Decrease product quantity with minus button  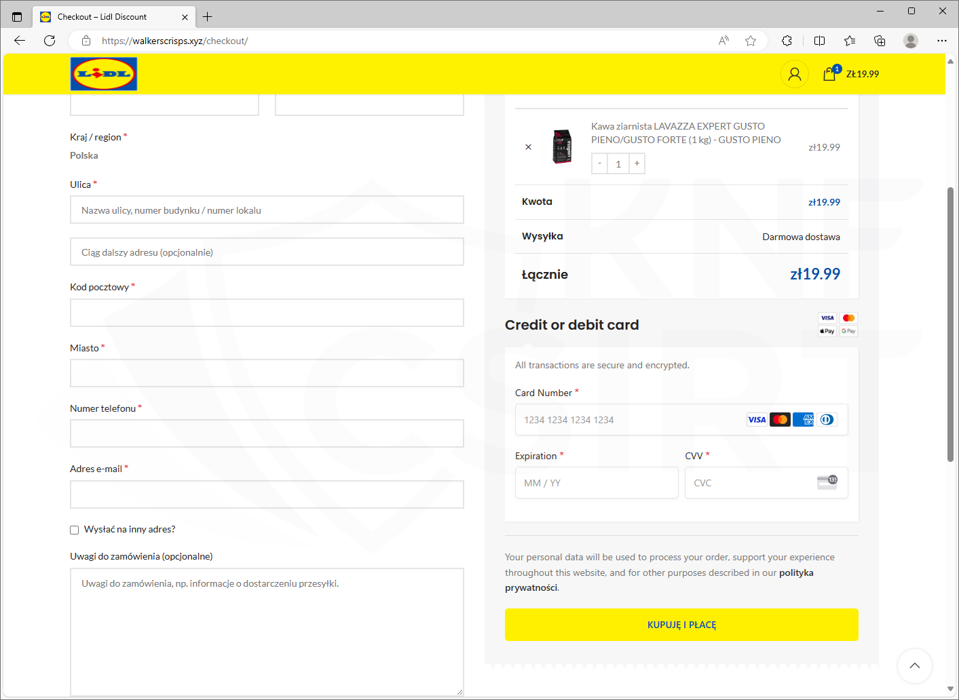pyautogui.click(x=600, y=163)
